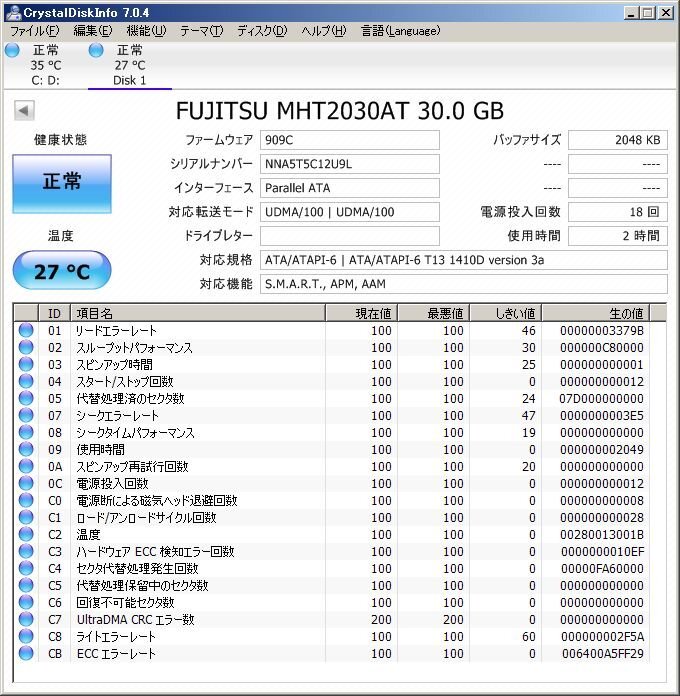The image size is (680, 696).
Task: Click the 正常 health status button
Action: (61, 182)
